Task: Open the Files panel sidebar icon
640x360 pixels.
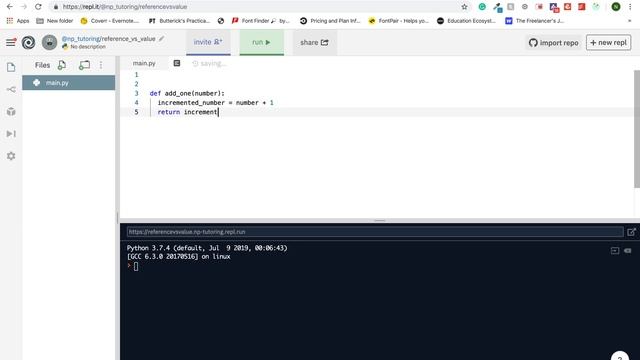Action: (x=11, y=67)
